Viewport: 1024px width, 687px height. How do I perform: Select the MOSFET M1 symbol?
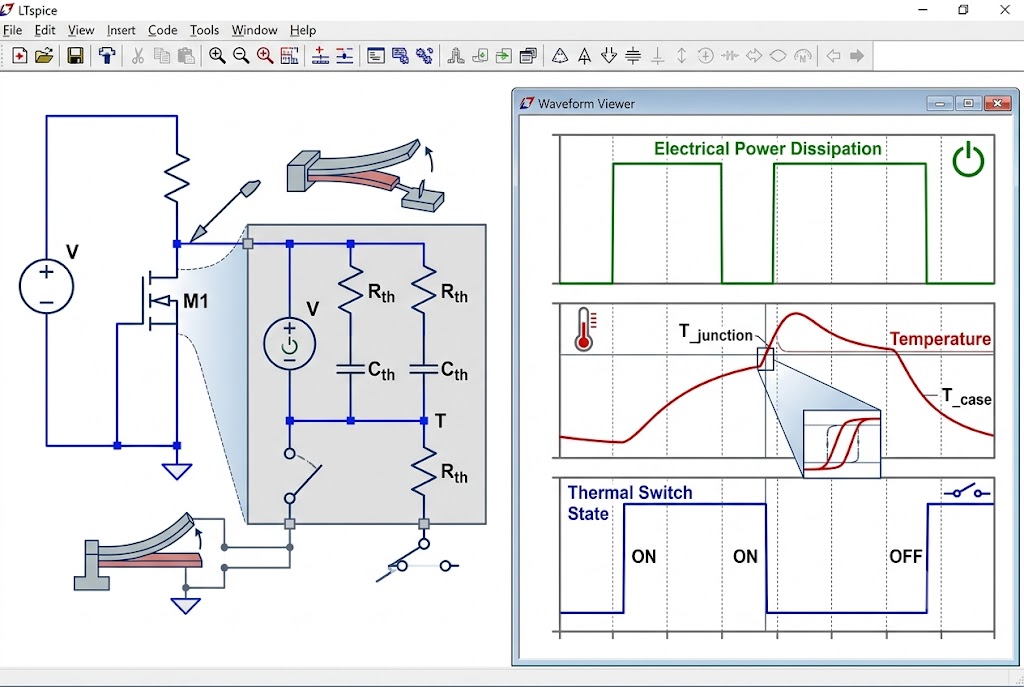coord(160,300)
